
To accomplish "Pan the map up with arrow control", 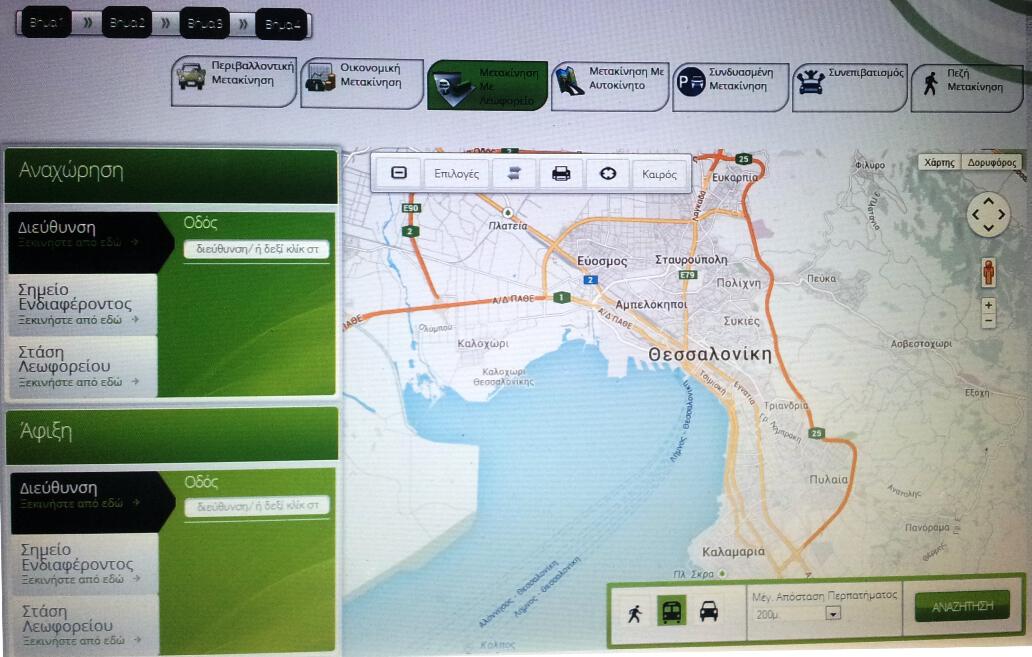I will (x=989, y=201).
